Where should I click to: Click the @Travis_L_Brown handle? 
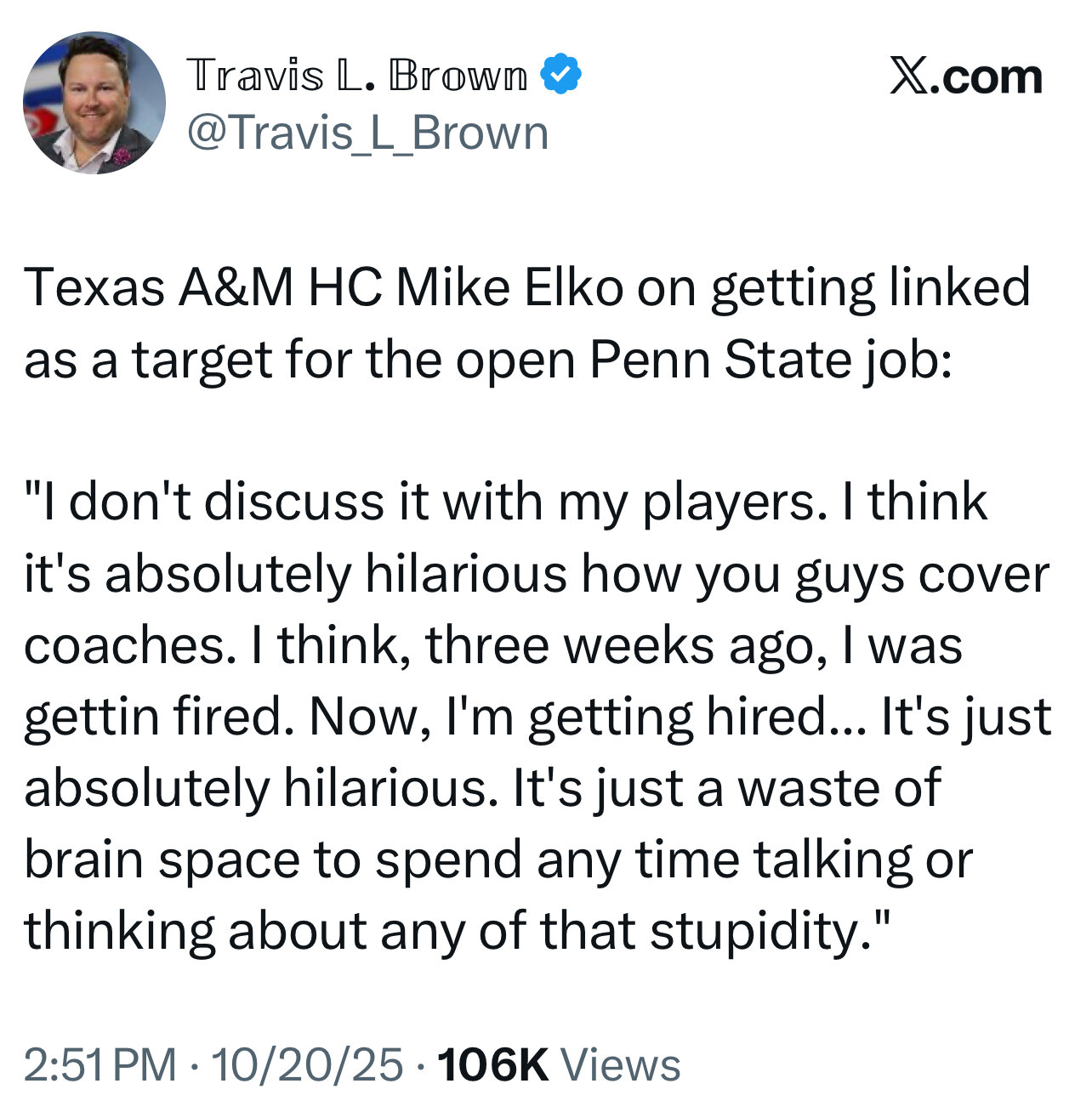coord(367,133)
